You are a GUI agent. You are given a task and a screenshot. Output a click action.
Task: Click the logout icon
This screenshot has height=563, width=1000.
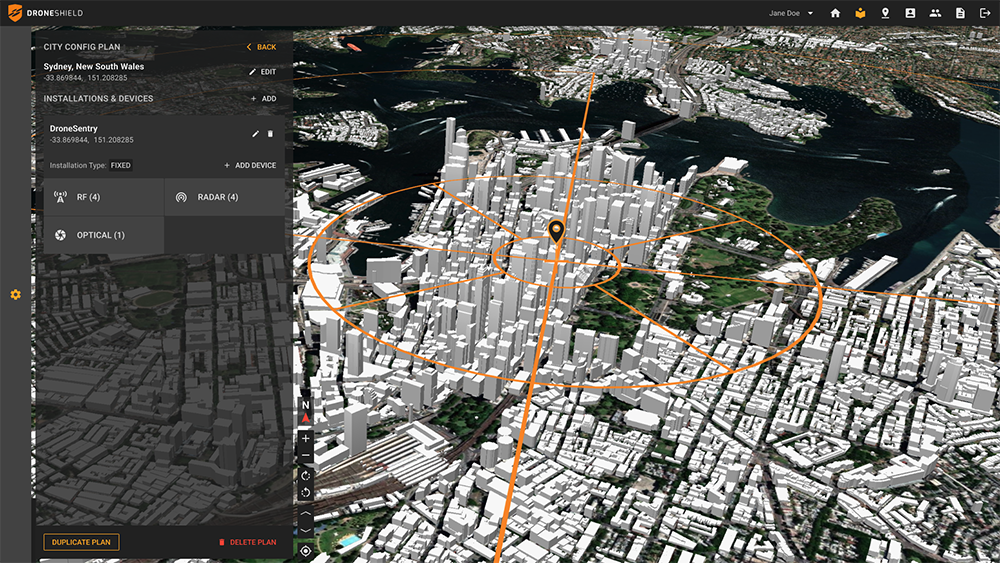point(985,13)
